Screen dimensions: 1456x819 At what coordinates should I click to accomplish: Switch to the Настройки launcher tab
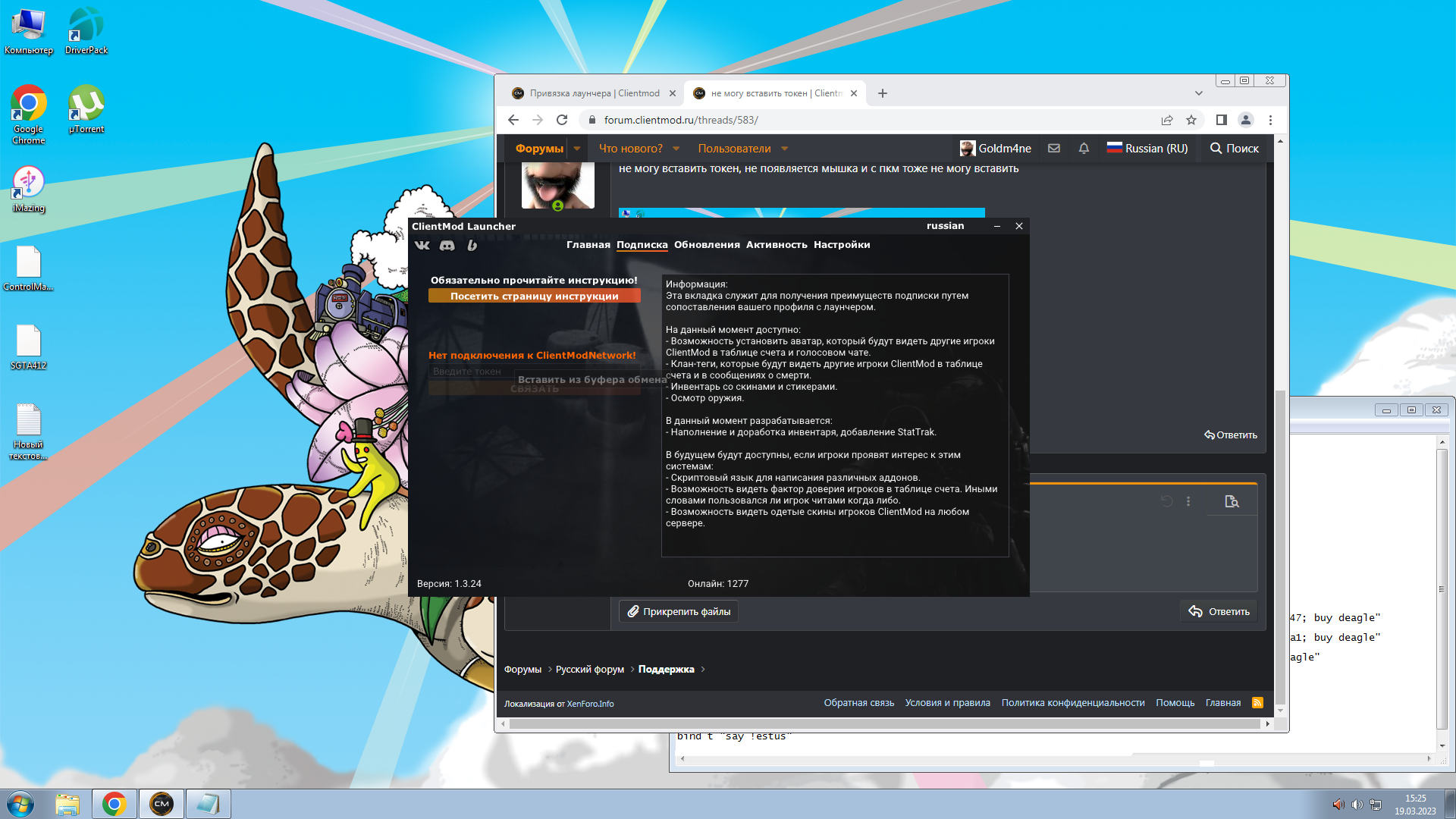(842, 245)
